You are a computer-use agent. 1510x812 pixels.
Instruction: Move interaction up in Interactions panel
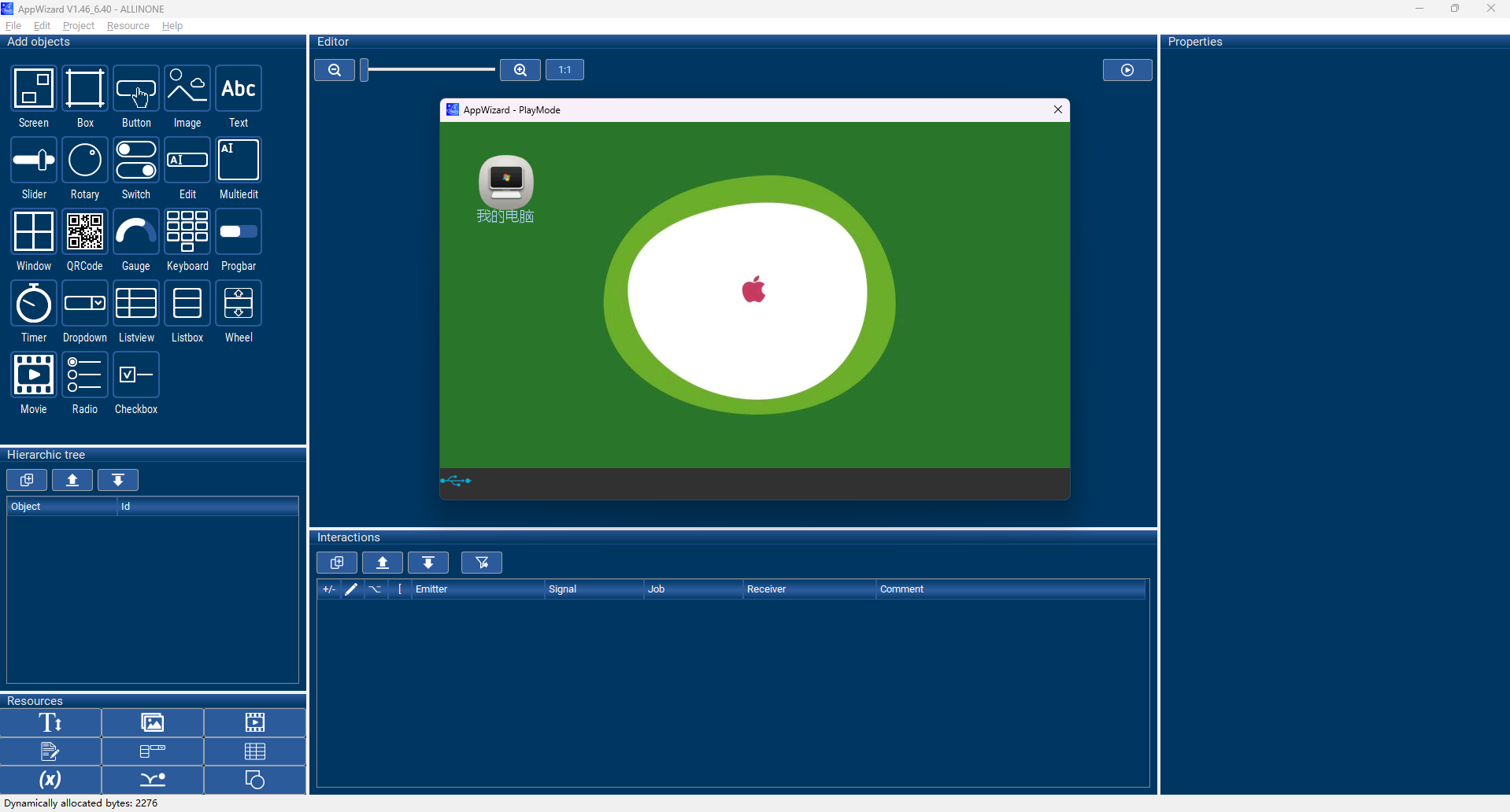tap(383, 563)
